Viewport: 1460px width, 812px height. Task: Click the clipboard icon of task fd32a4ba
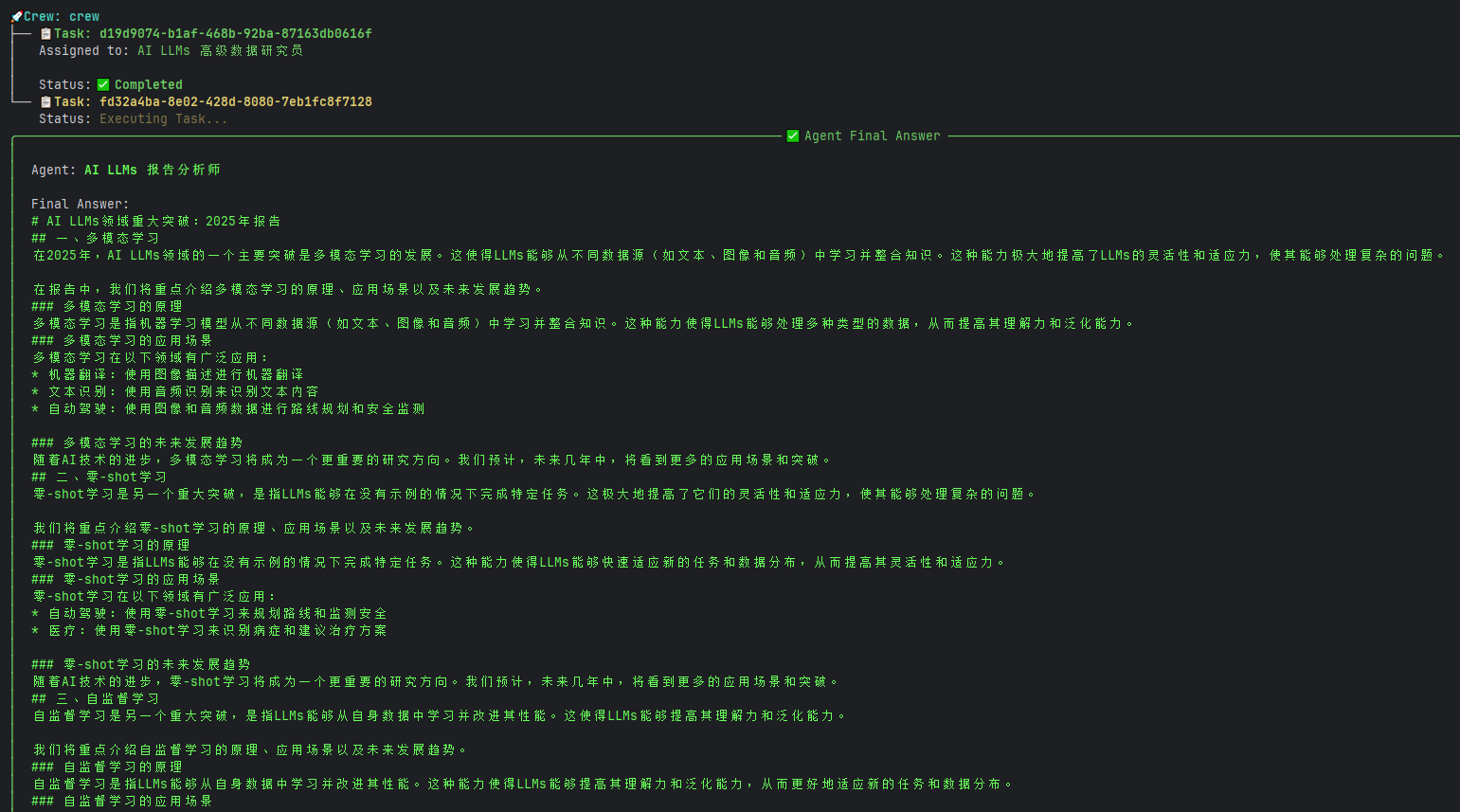(45, 101)
